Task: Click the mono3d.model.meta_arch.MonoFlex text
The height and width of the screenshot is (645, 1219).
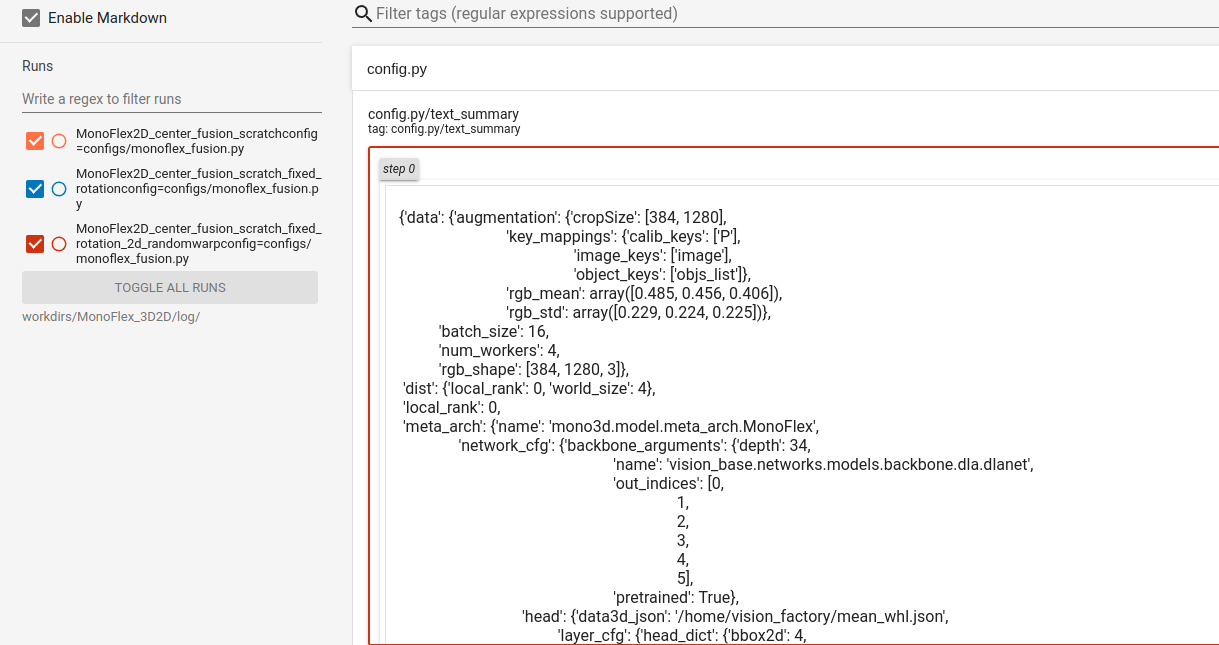Action: pyautogui.click(x=685, y=426)
